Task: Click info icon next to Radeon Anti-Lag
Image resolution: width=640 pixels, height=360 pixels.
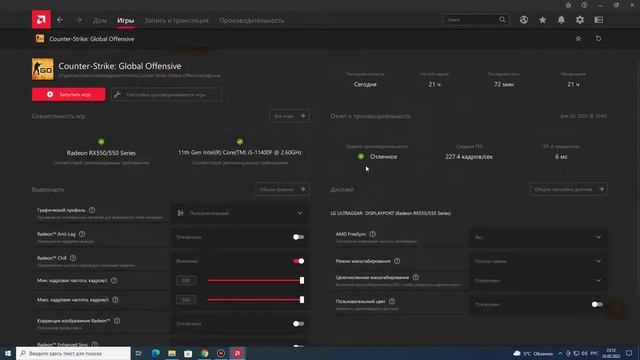Action: (82, 234)
